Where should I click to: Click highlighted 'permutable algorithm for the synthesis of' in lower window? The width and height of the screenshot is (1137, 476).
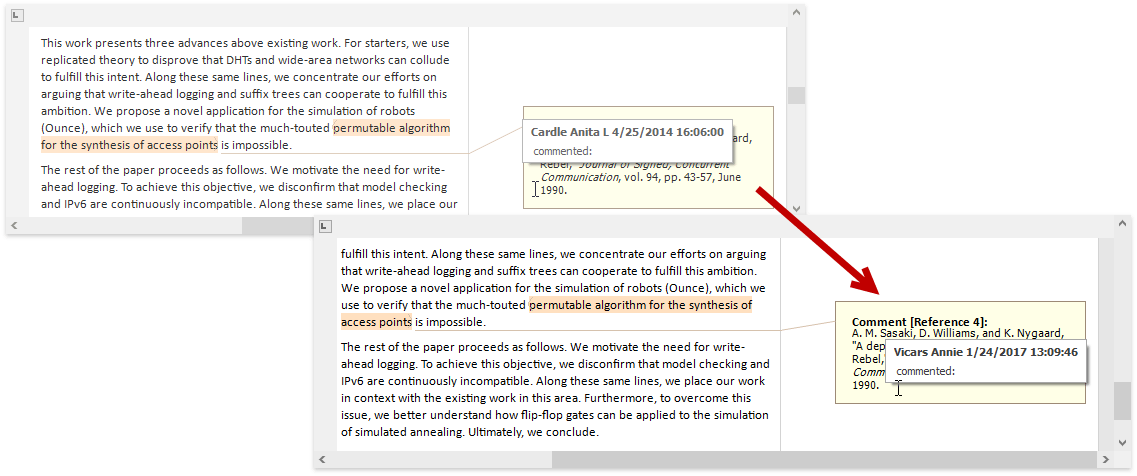point(640,305)
